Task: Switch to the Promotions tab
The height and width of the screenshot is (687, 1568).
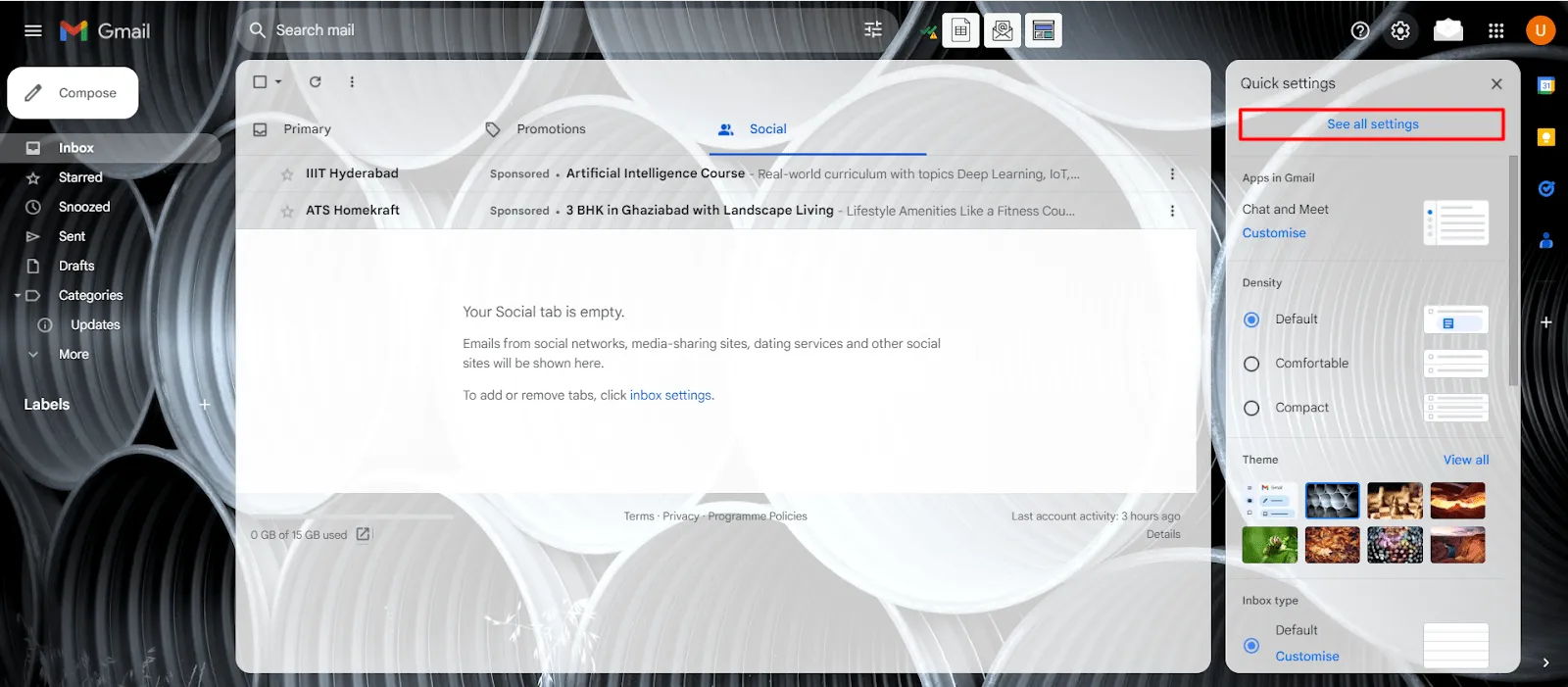Action: (551, 129)
